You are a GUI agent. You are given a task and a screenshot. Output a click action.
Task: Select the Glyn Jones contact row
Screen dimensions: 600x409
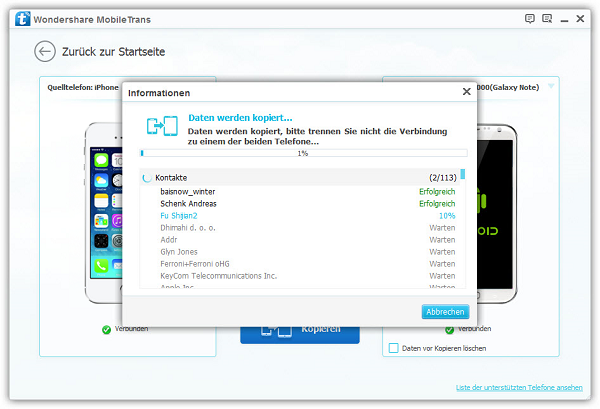(300, 252)
